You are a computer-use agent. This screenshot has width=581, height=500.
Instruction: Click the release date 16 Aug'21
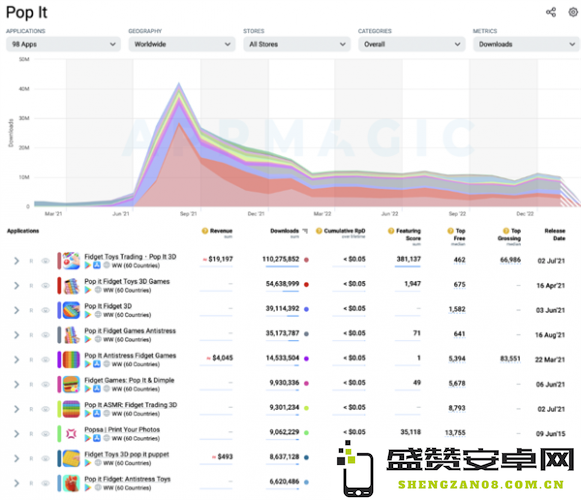(x=550, y=335)
